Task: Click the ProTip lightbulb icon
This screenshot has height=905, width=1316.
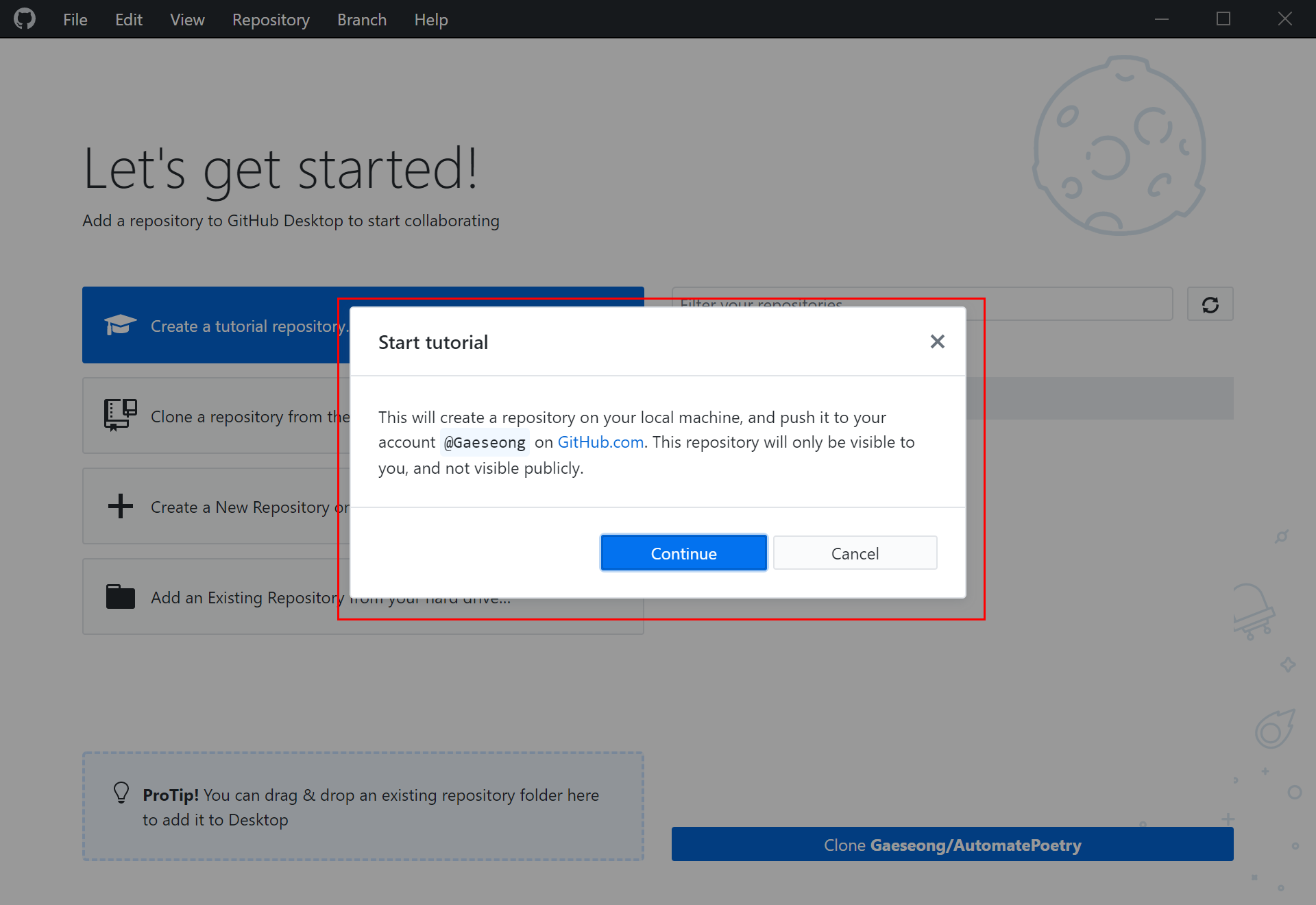Action: coord(121,793)
